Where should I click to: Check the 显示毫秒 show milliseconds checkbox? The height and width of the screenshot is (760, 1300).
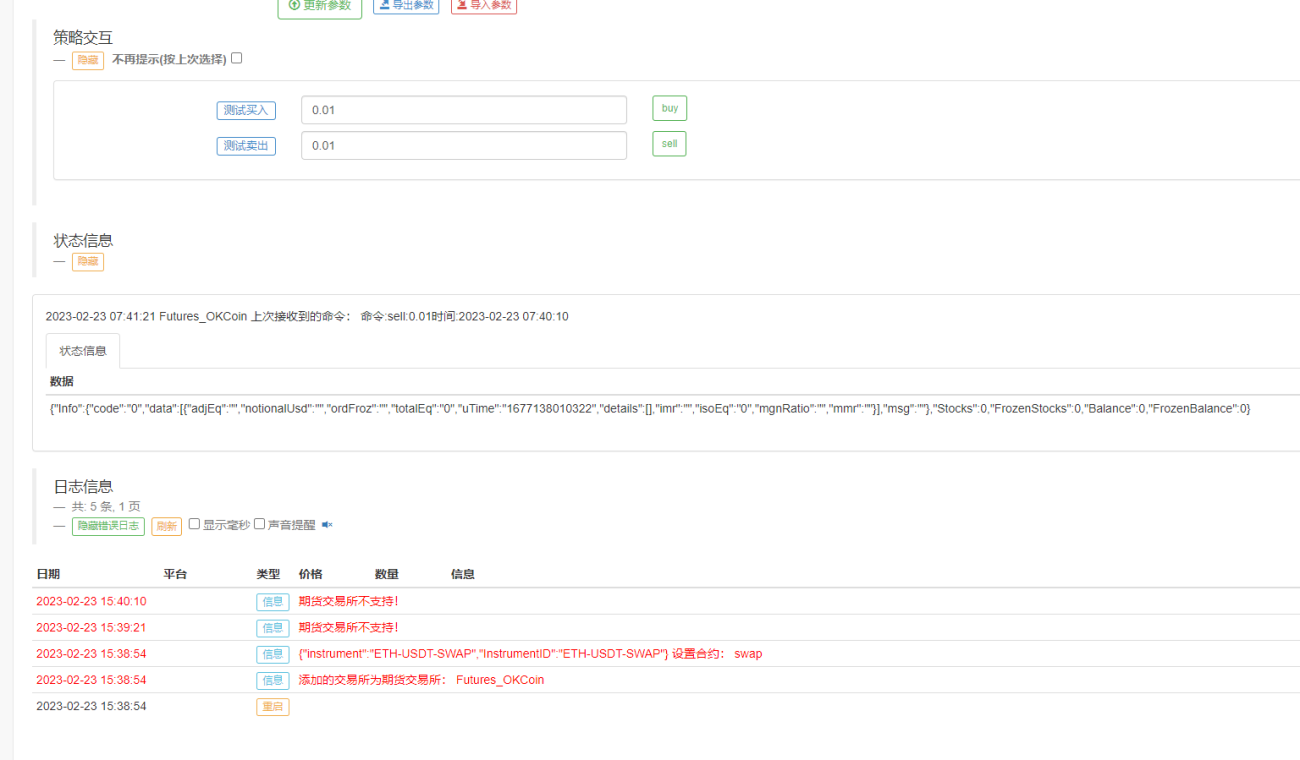pos(195,524)
